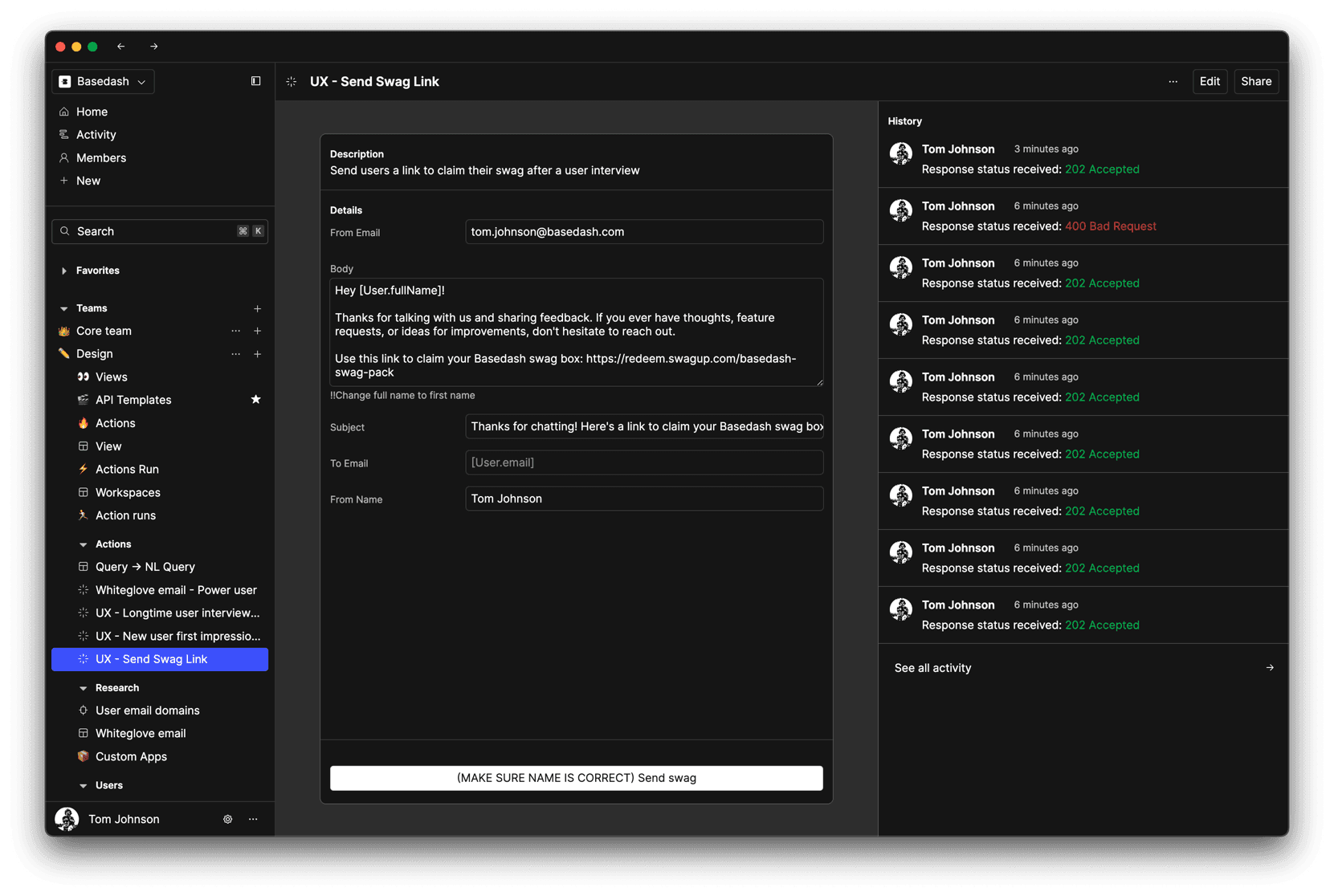Viewport: 1334px width, 896px height.
Task: Open Custom Apps item
Action: point(160,756)
